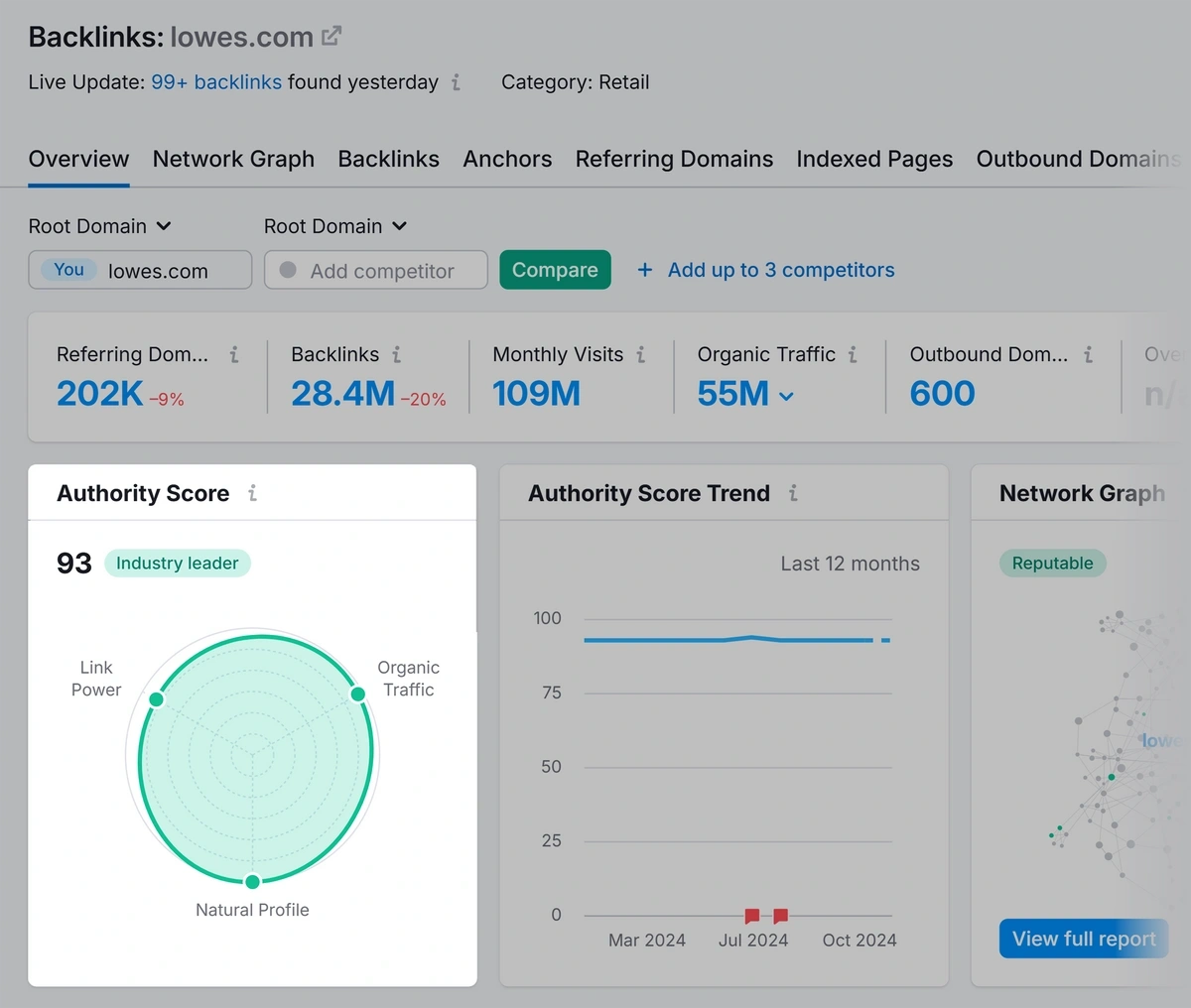Viewport: 1191px width, 1008px height.
Task: Click the second red flag marker on chart
Action: (780, 916)
